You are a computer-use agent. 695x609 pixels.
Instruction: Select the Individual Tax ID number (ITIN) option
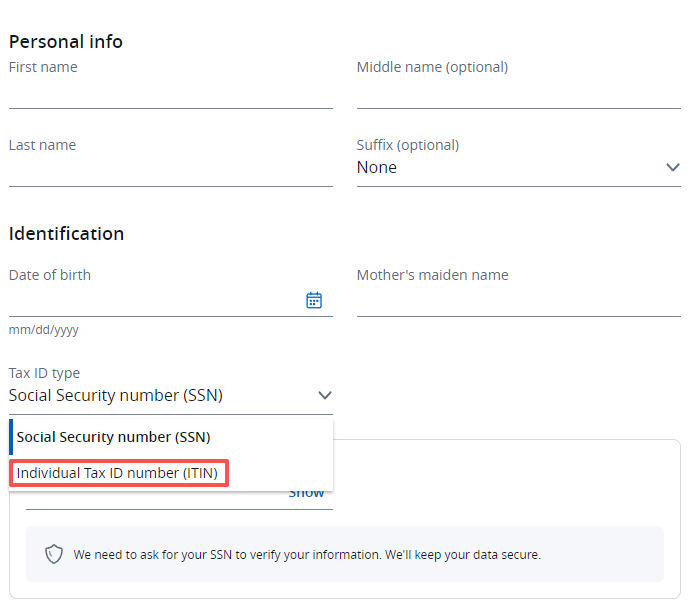118,473
